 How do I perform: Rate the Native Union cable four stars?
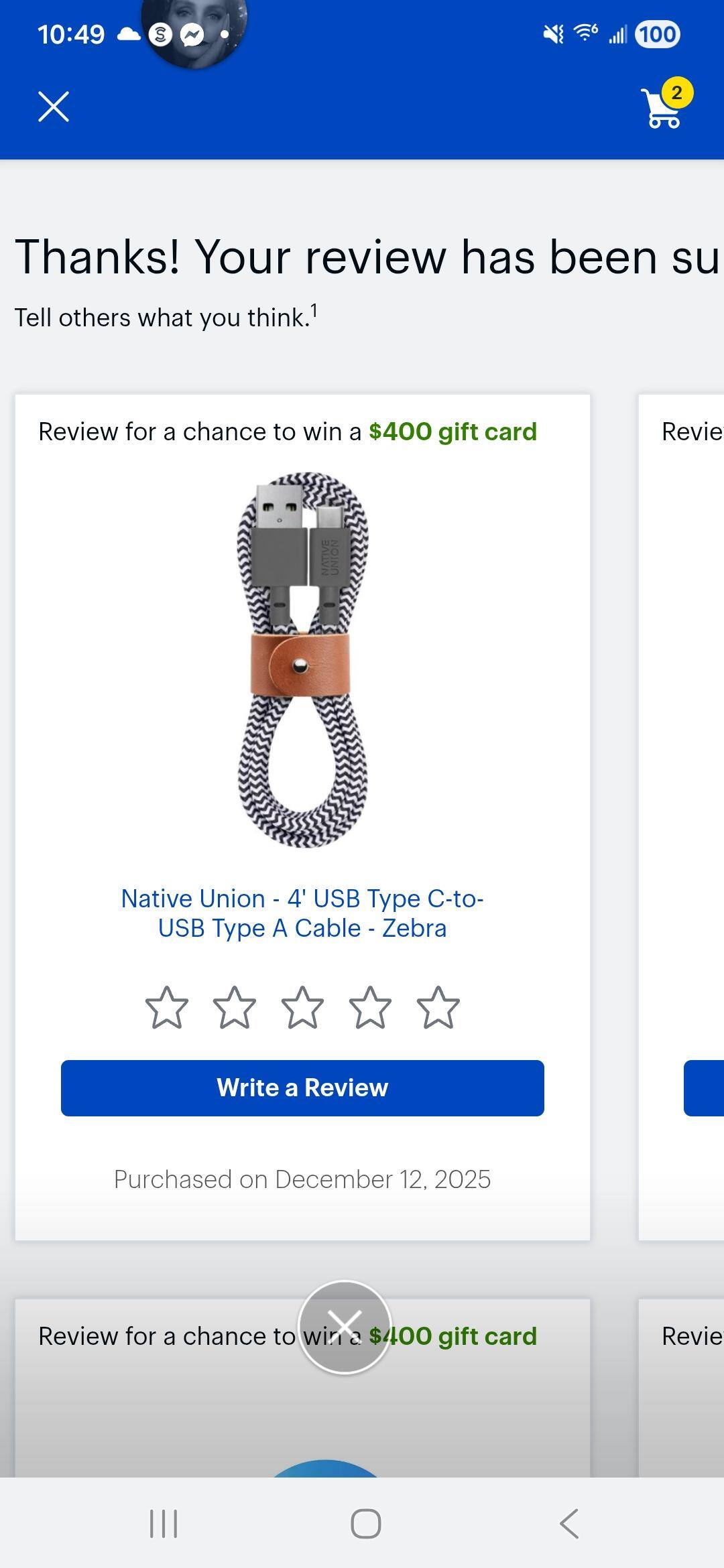pos(370,1007)
